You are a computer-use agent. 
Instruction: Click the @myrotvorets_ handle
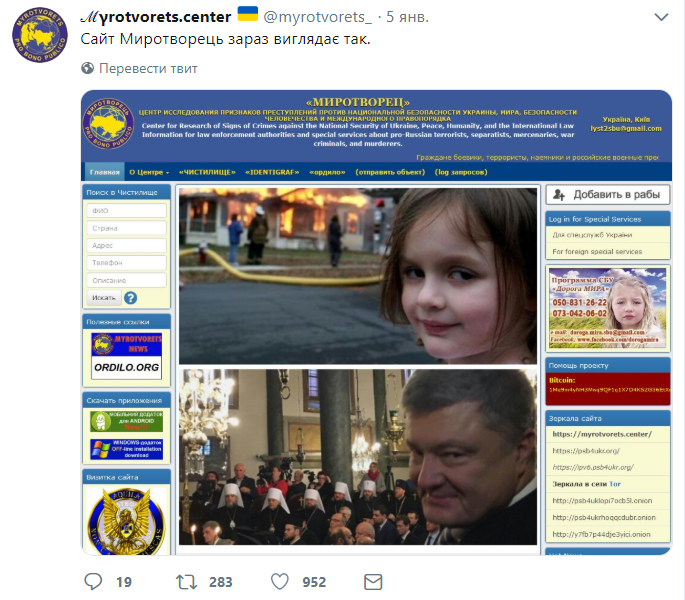click(x=318, y=17)
